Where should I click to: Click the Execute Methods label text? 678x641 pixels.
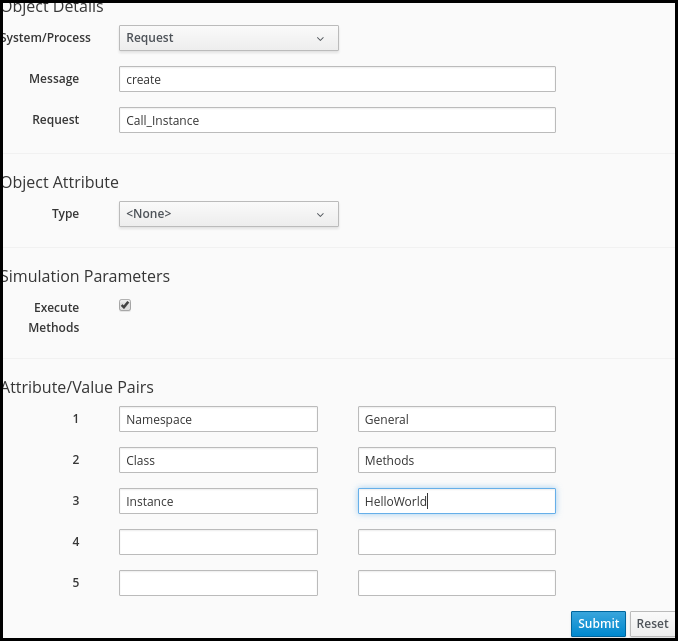tap(54, 317)
